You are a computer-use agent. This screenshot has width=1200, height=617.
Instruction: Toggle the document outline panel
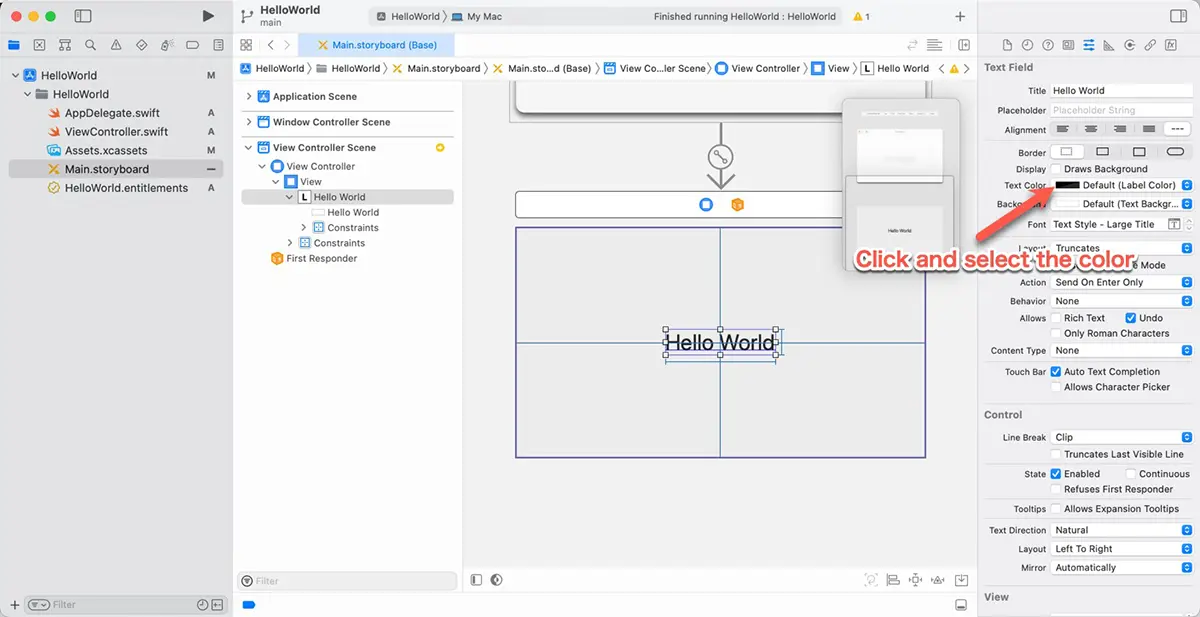[476, 580]
